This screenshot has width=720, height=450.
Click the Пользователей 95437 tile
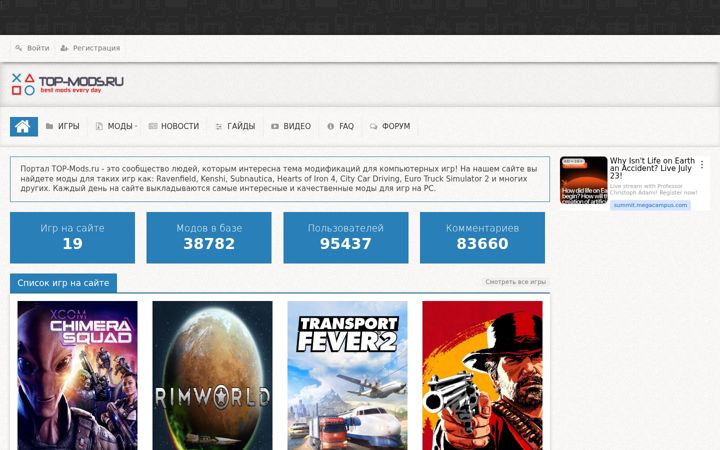coord(346,237)
